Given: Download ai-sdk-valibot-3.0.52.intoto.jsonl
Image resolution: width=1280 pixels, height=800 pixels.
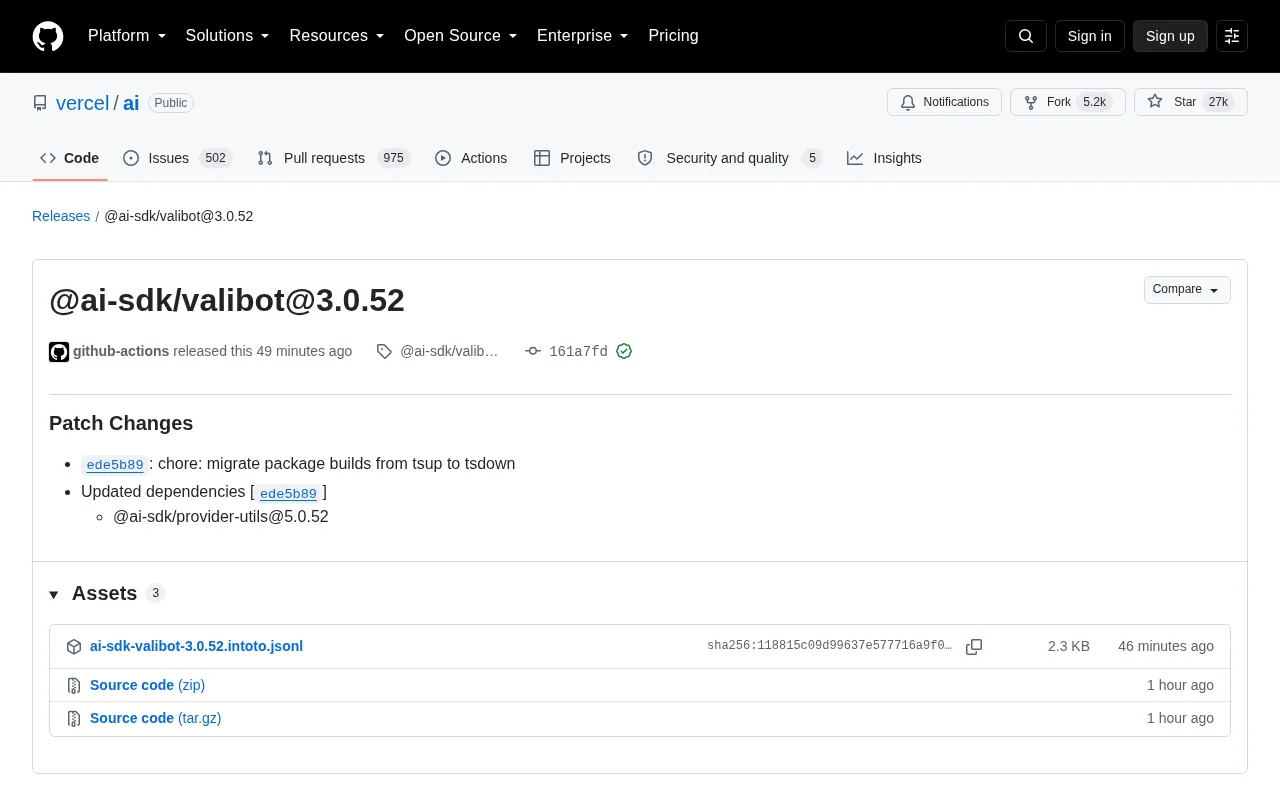Looking at the screenshot, I should [x=196, y=646].
